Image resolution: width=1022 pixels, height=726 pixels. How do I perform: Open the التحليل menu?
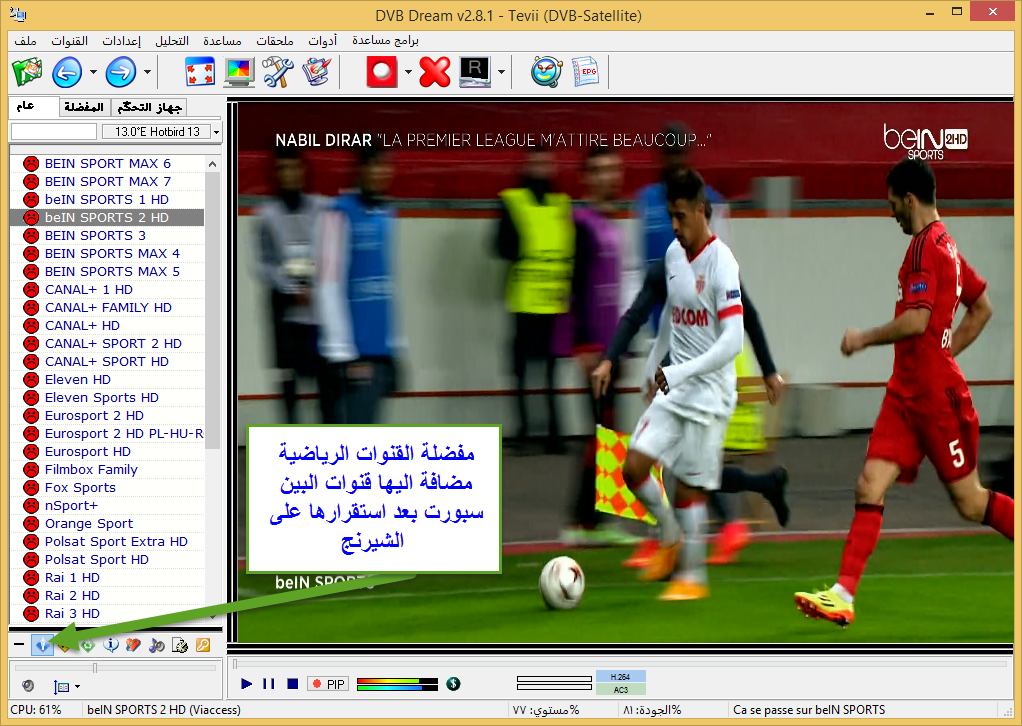point(172,40)
